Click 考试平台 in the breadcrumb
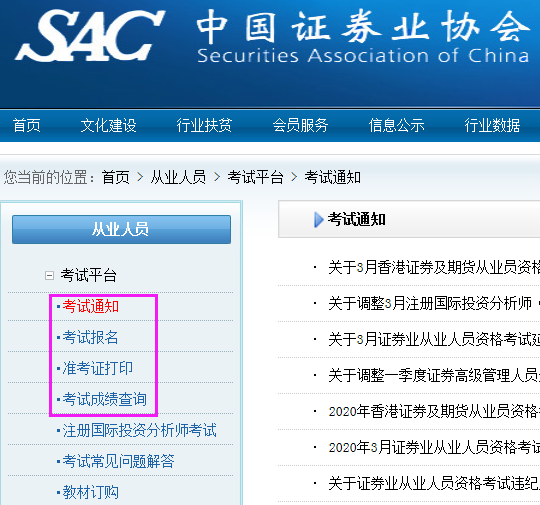Viewport: 540px width, 505px height. coord(255,178)
